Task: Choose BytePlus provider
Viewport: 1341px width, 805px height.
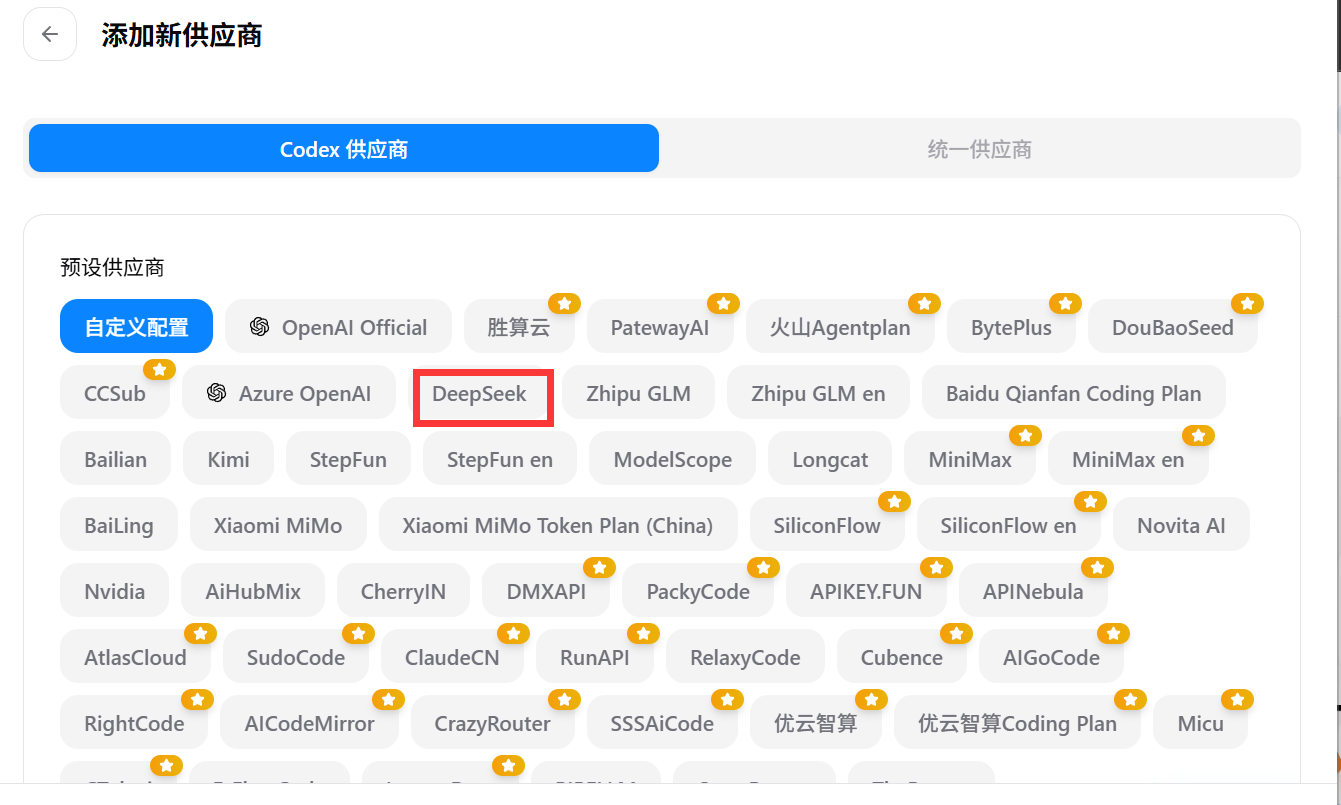Action: point(1011,326)
